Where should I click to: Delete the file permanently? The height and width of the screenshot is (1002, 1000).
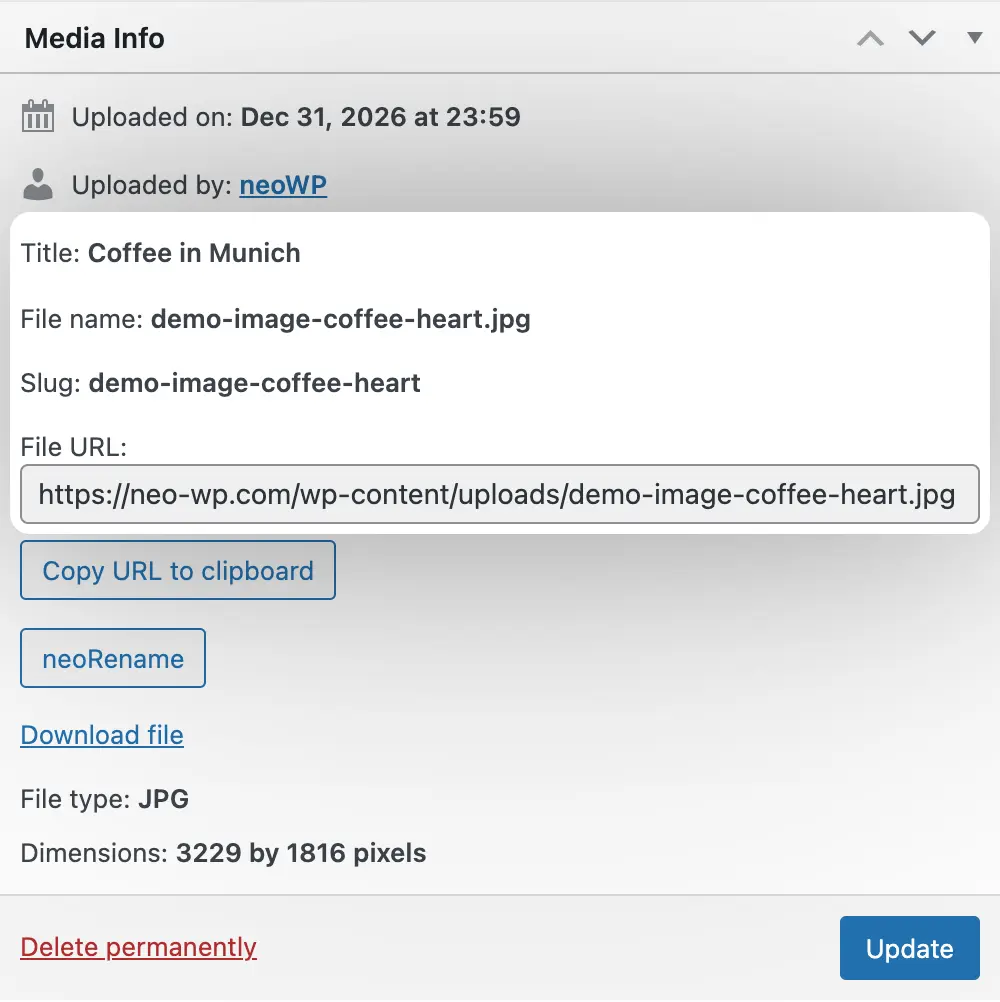pos(138,947)
